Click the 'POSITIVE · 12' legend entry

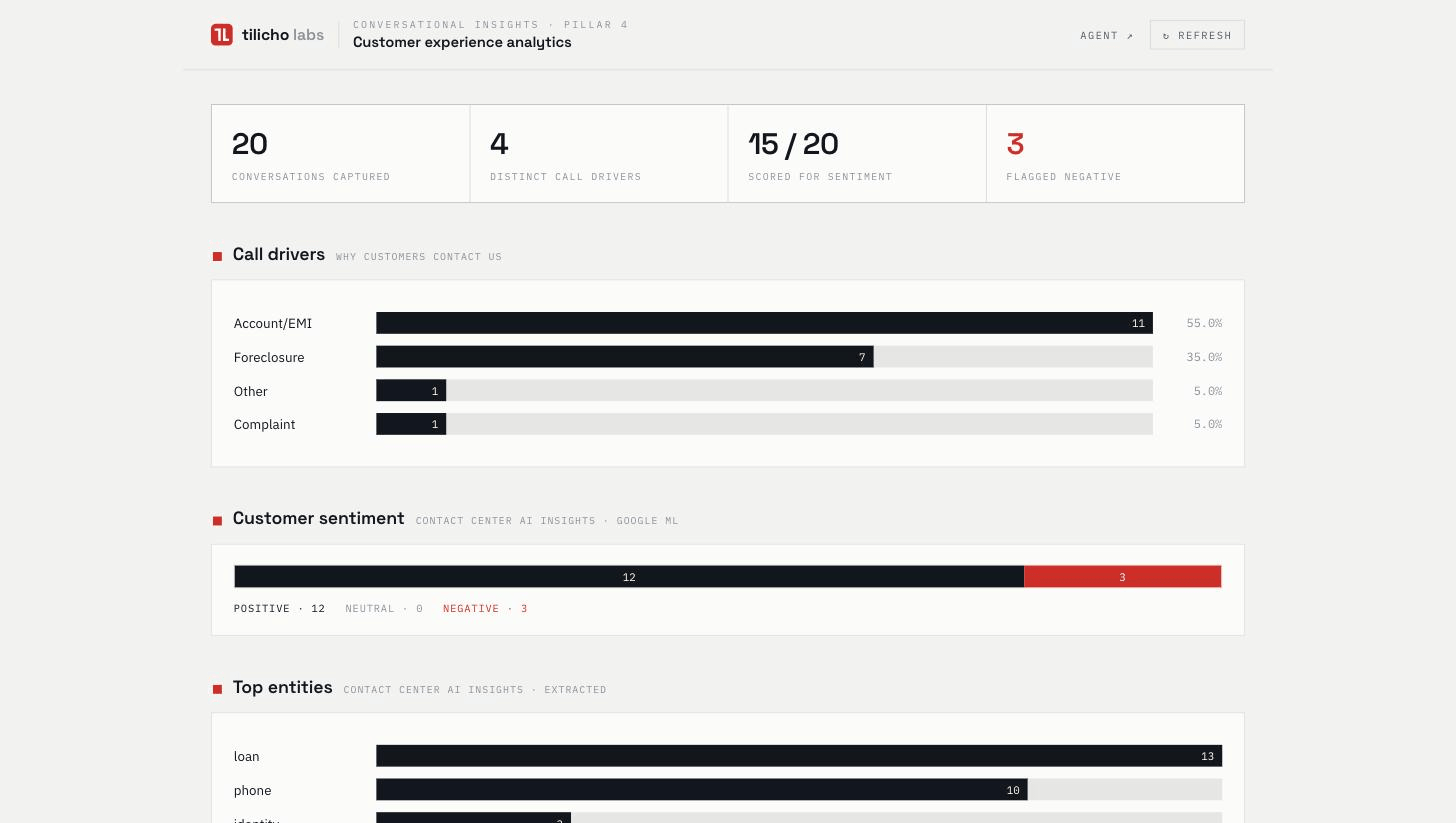280,609
